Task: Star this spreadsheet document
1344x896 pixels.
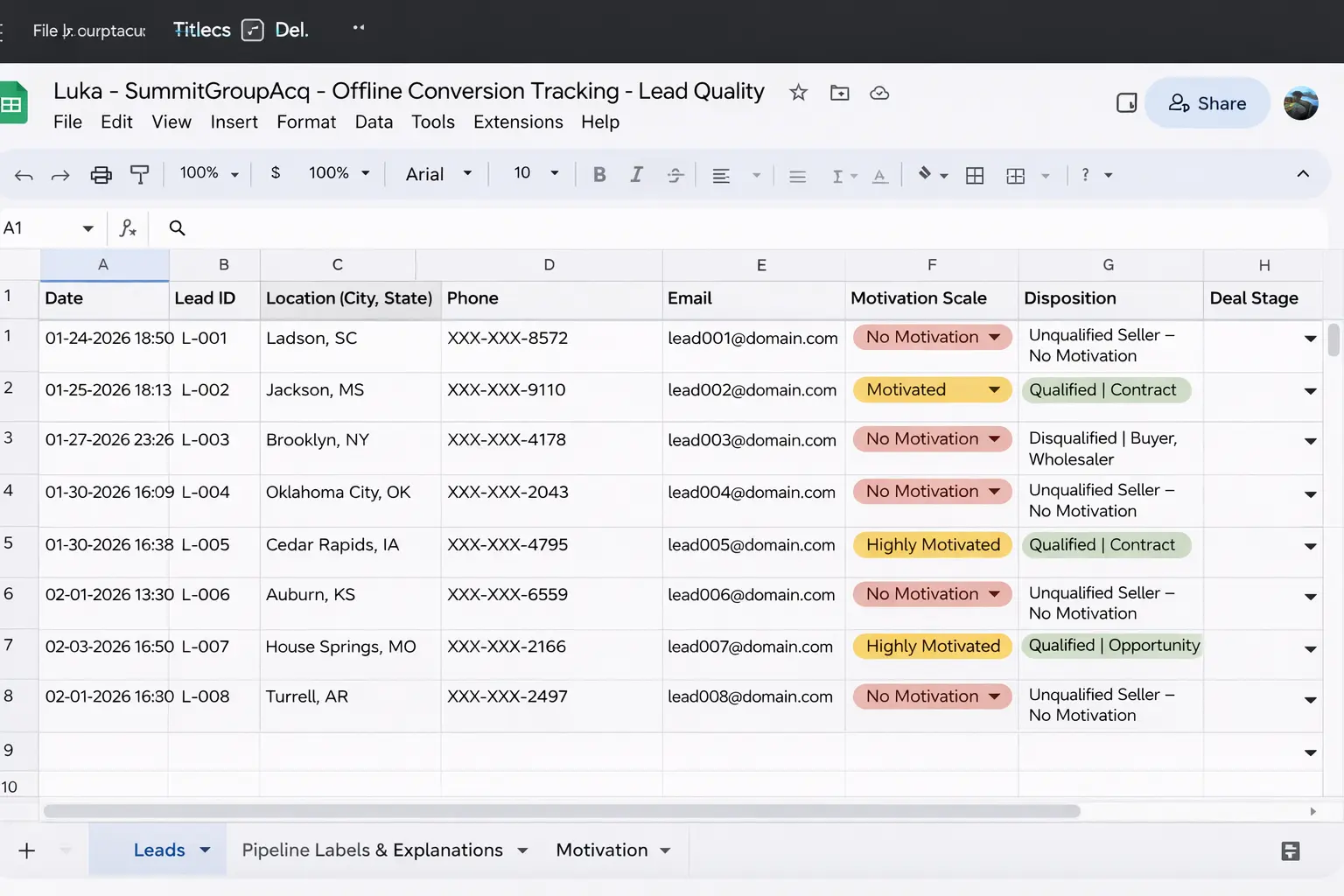Action: tap(798, 93)
